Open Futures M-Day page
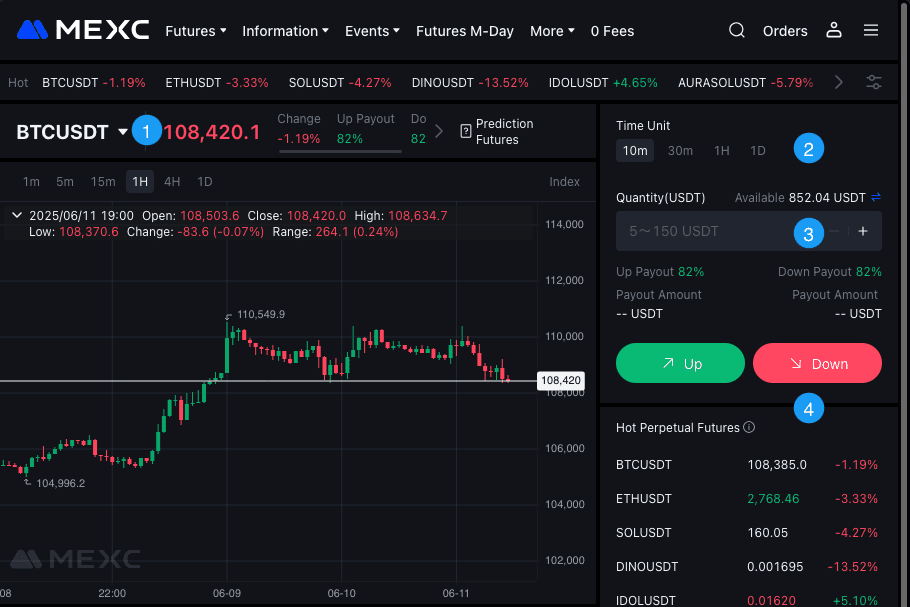This screenshot has width=910, height=607. pos(464,31)
